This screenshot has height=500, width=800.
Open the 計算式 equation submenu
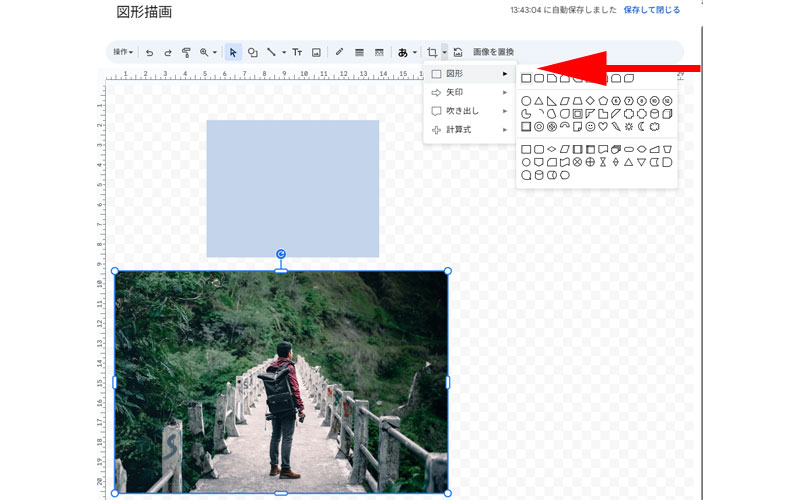coord(470,130)
